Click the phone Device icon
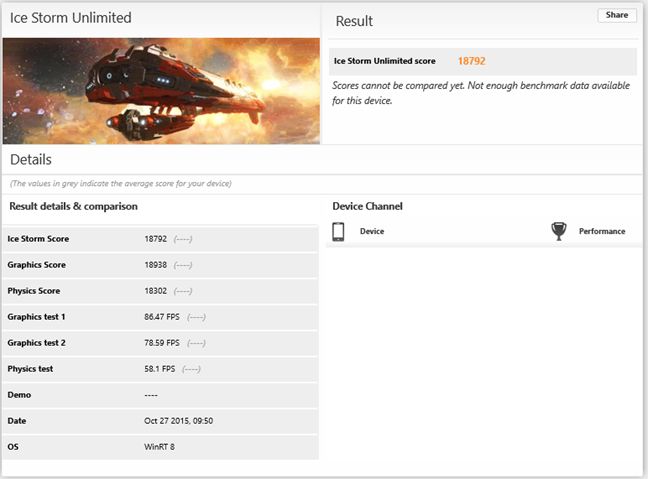 338,231
